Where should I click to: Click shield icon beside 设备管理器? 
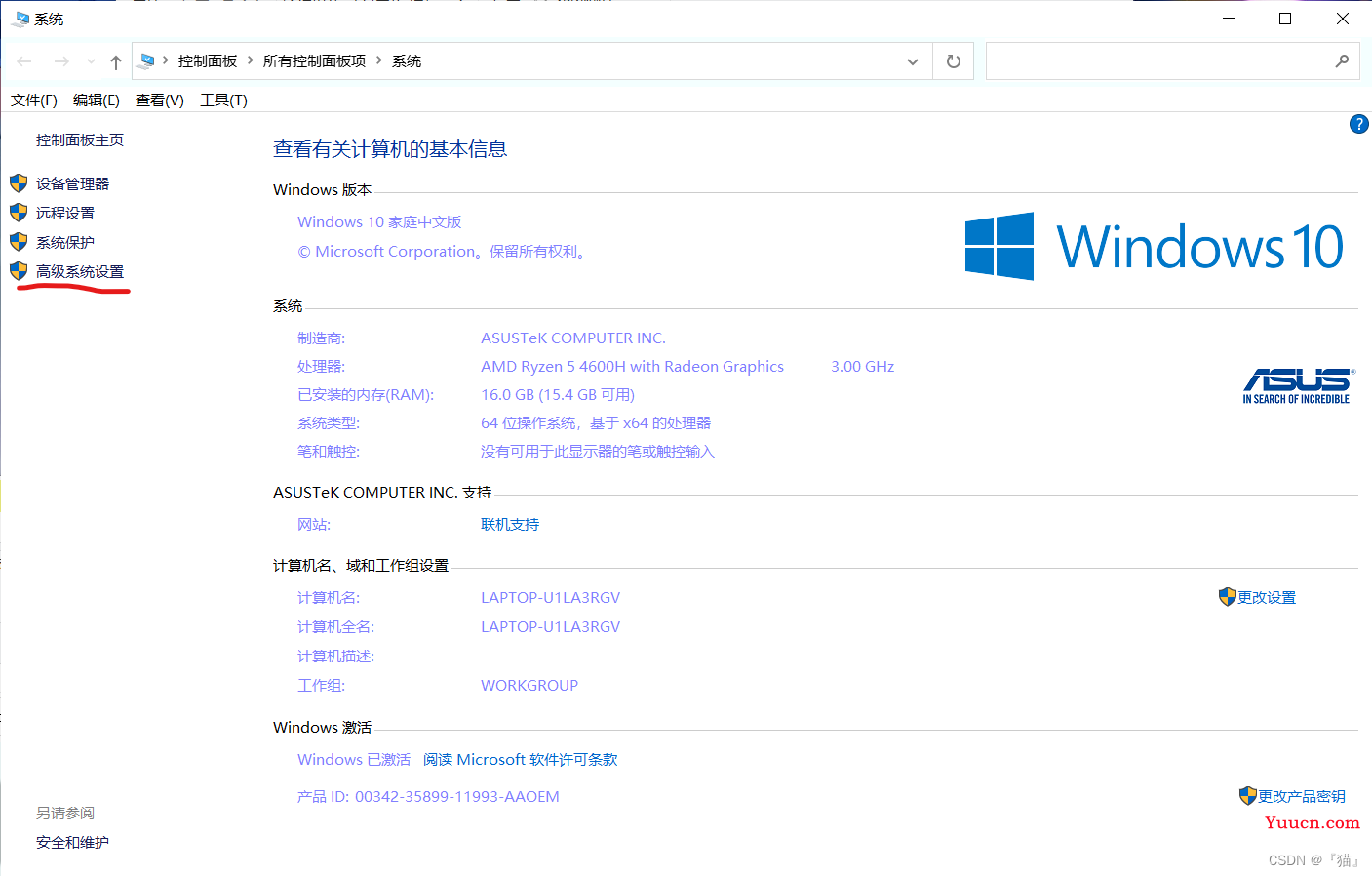click(x=19, y=183)
